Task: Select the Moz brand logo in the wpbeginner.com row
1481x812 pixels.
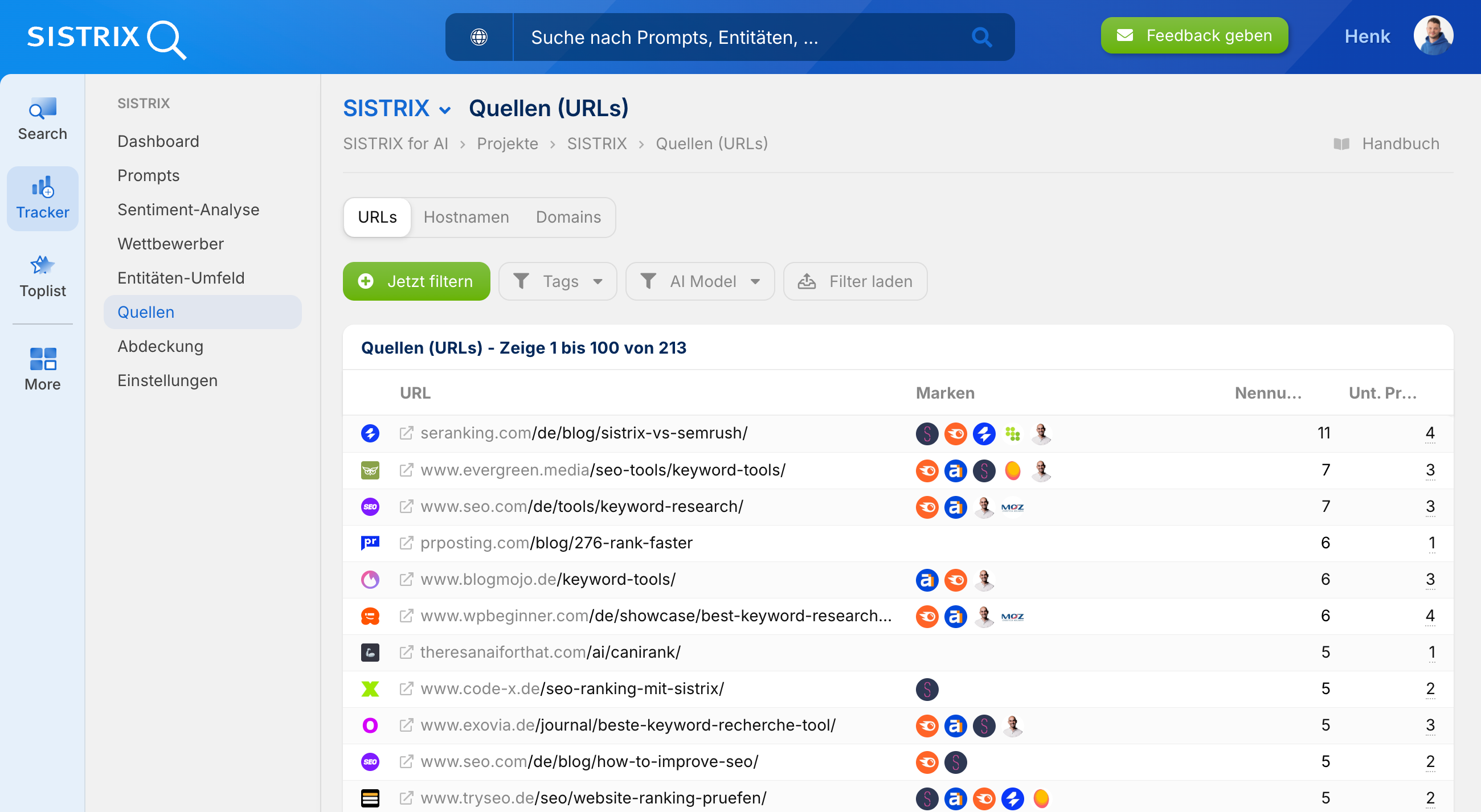Action: click(x=1013, y=616)
